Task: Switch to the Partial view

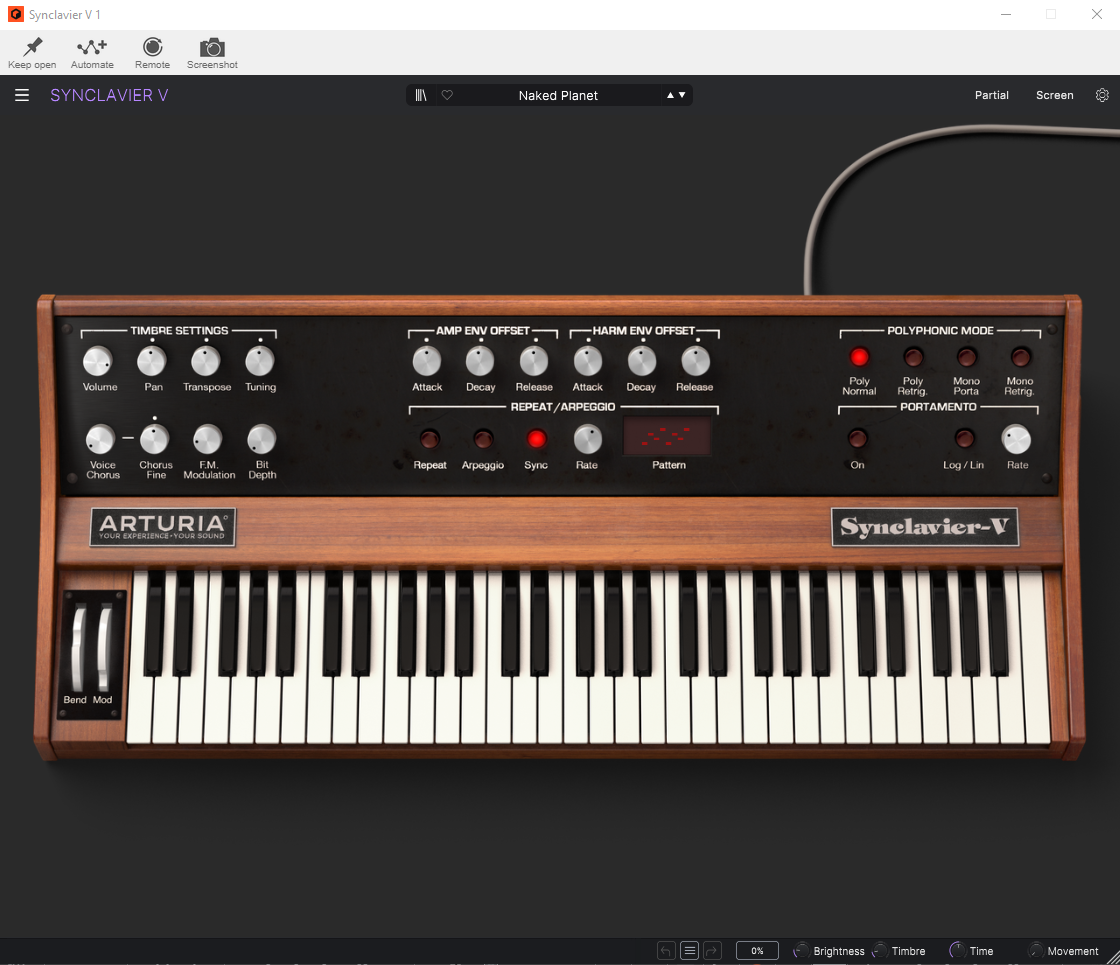Action: [x=991, y=94]
